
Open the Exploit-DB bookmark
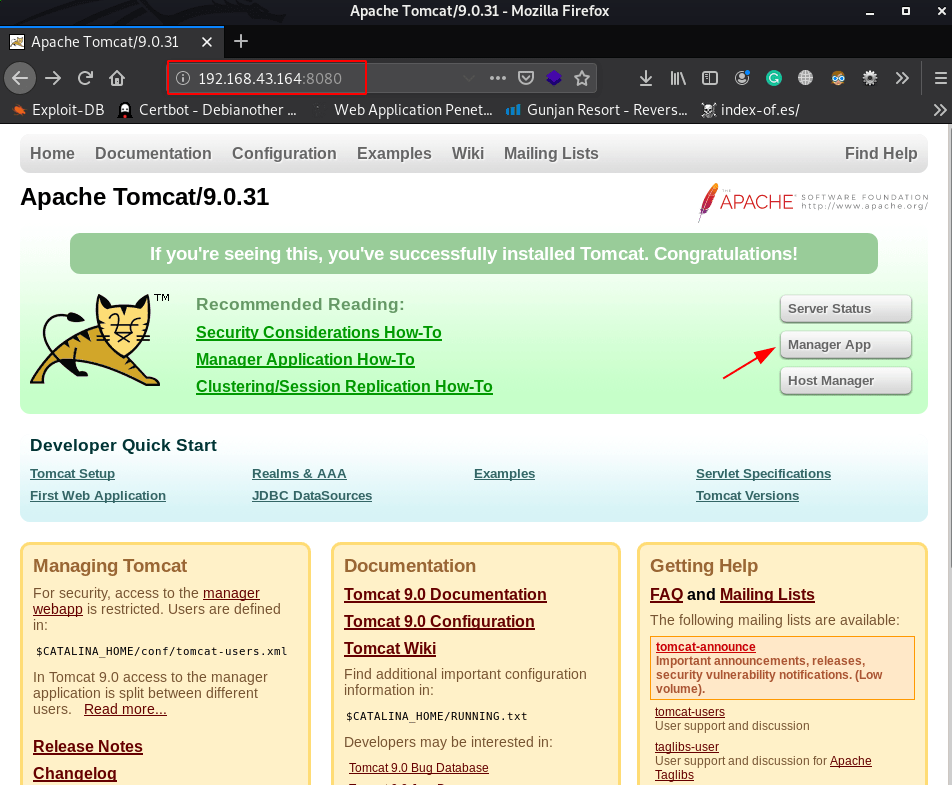coord(60,110)
